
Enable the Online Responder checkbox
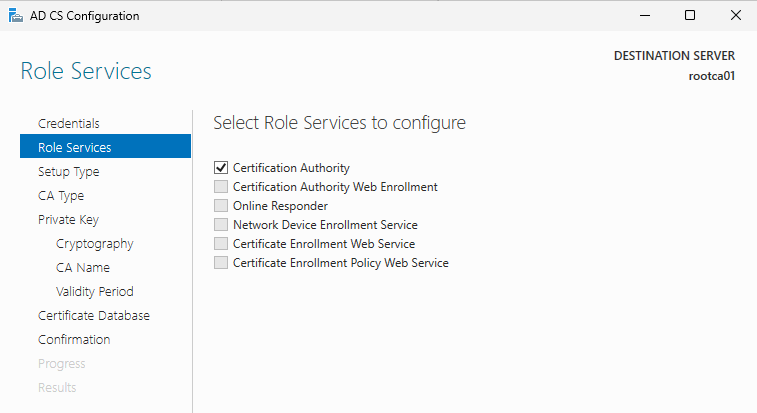tap(221, 206)
